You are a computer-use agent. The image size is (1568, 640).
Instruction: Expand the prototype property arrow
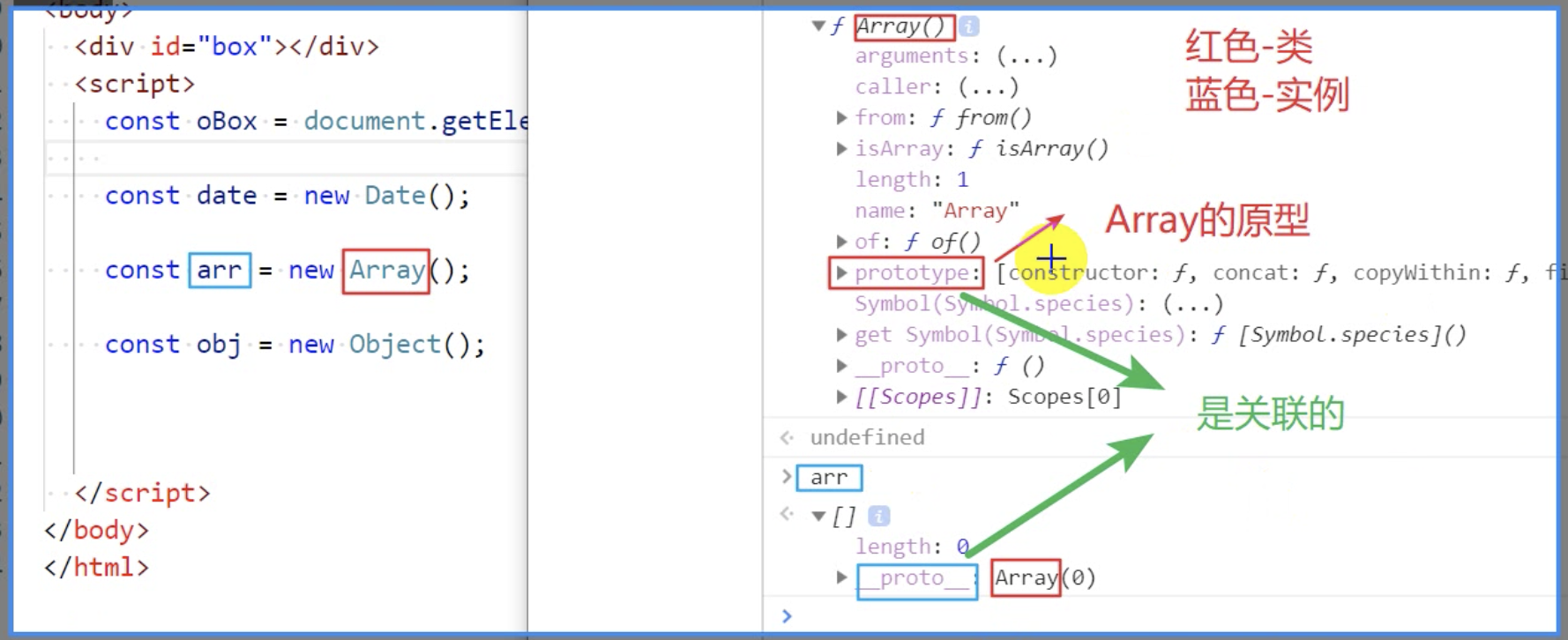[841, 272]
